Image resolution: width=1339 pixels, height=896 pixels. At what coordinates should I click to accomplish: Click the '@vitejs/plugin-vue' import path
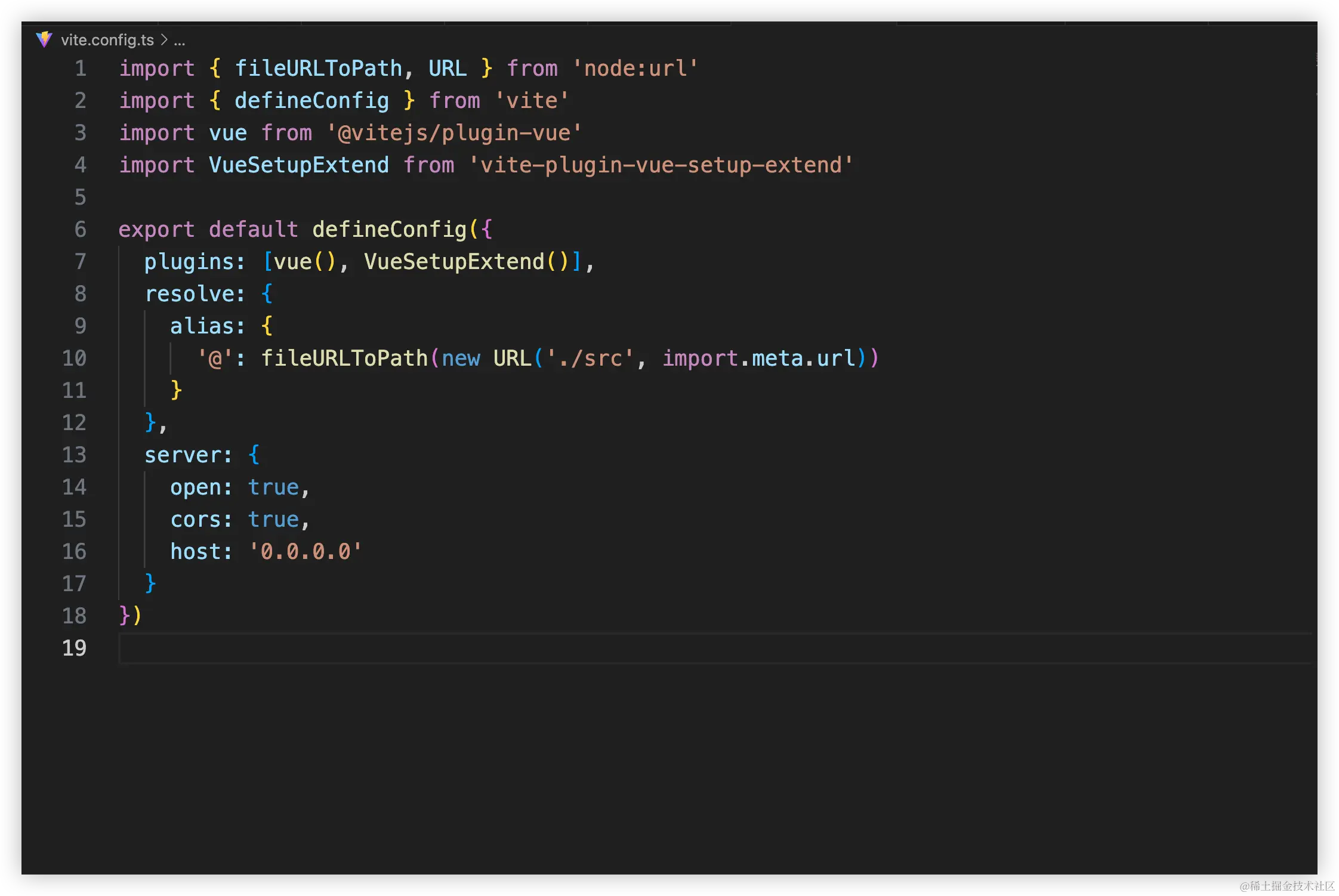click(x=453, y=133)
